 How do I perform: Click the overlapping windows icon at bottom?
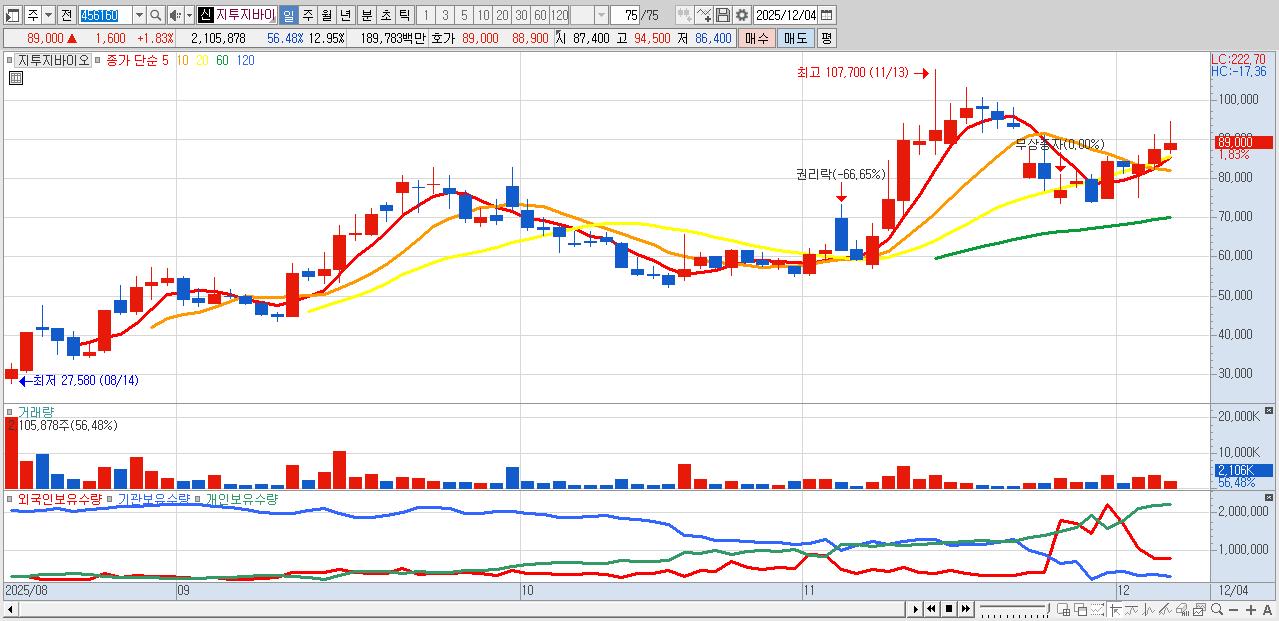point(1080,609)
